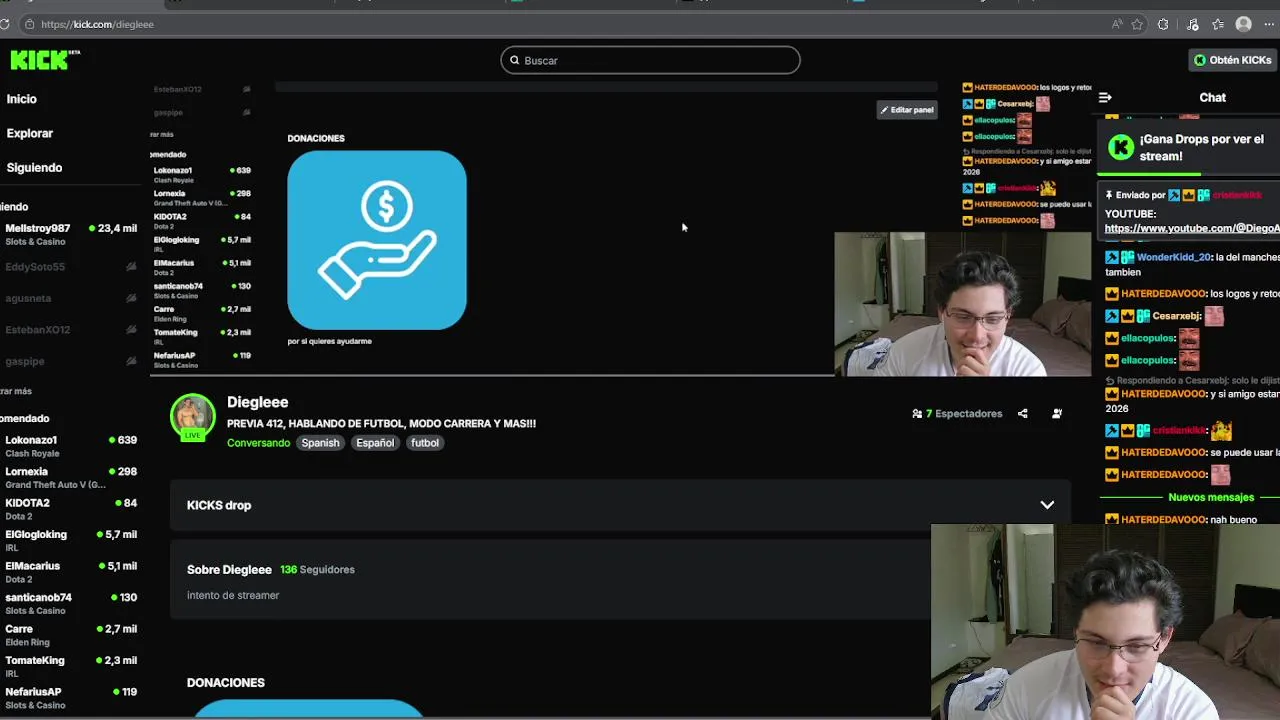
Task: Share the stream using the share icon
Action: coord(1022,413)
